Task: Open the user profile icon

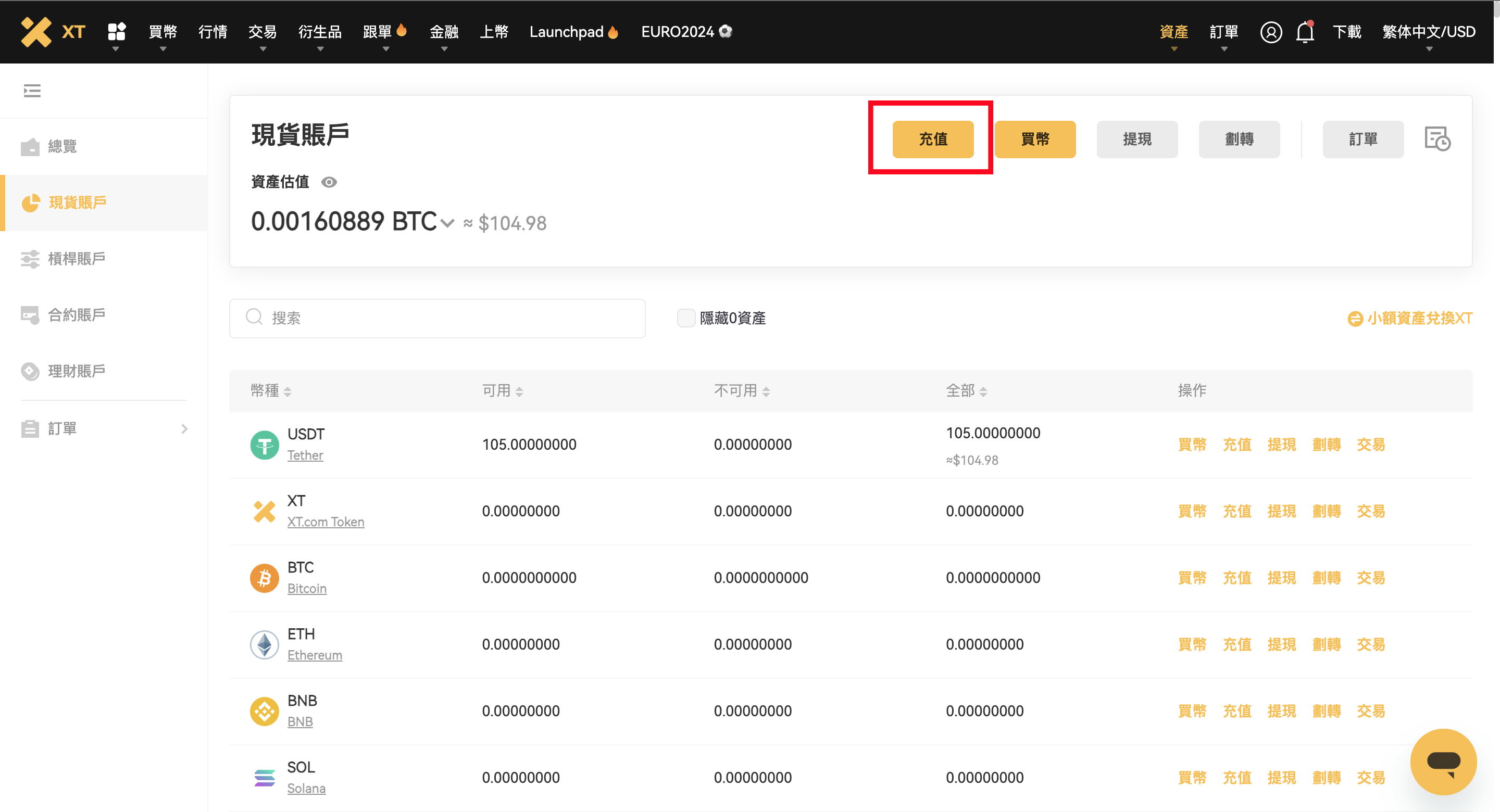Action: pos(1271,32)
